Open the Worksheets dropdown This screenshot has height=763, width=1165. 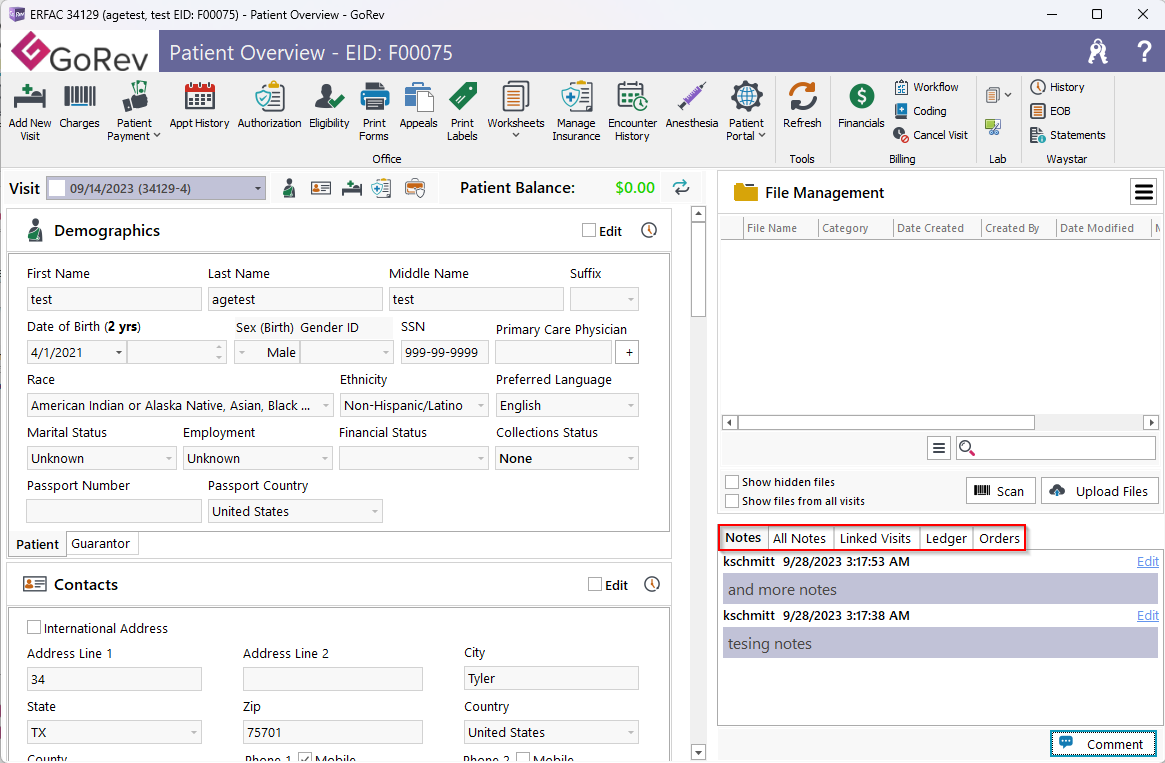point(516,111)
